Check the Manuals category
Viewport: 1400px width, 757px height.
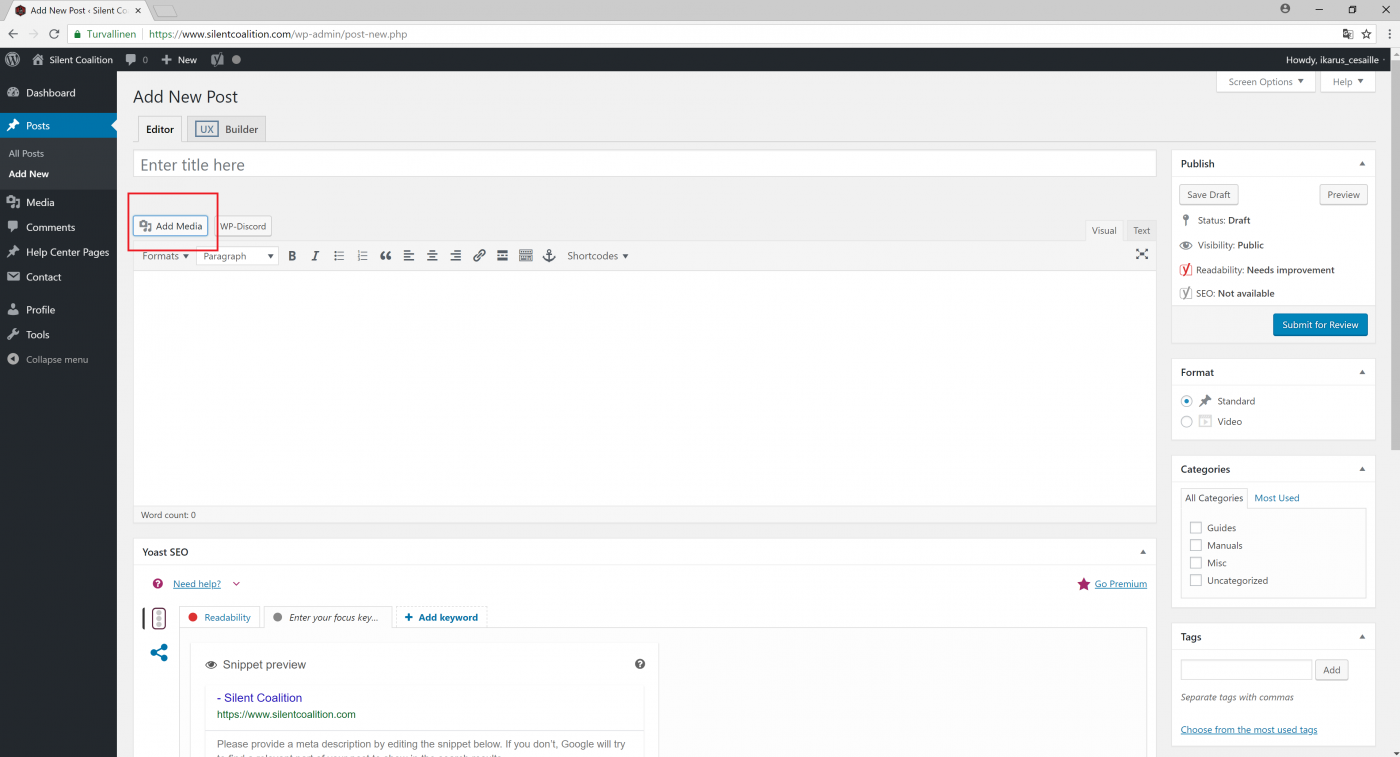1195,545
